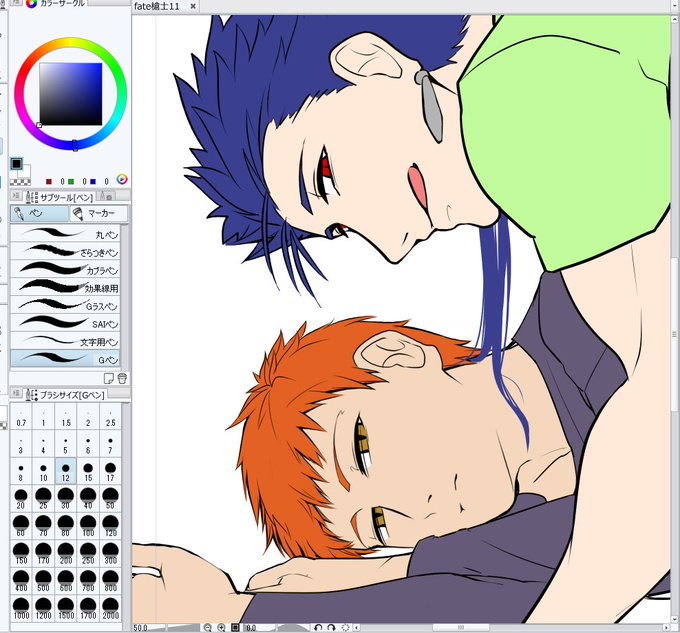Rotate the canvas right
The height and width of the screenshot is (633, 680).
coord(331,627)
